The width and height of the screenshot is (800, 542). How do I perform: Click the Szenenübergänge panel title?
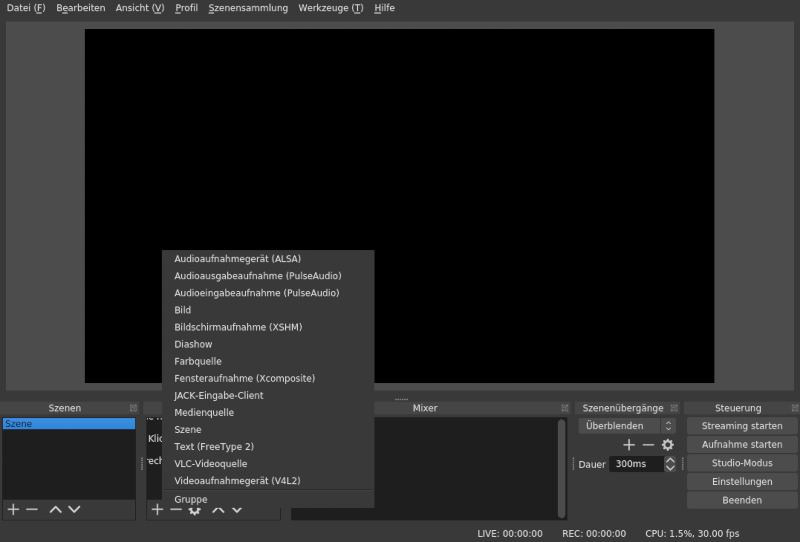click(623, 408)
